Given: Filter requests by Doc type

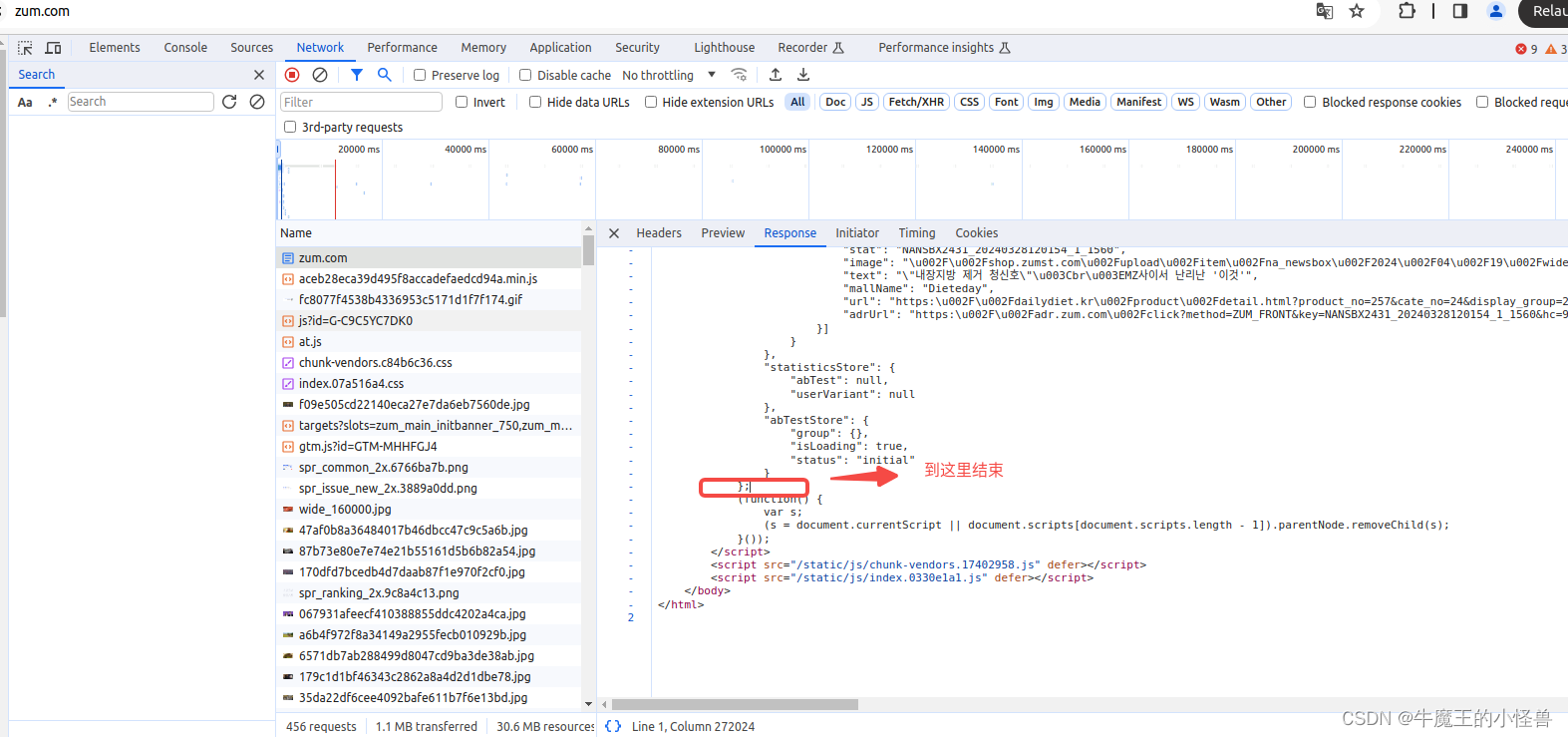Looking at the screenshot, I should tap(835, 102).
